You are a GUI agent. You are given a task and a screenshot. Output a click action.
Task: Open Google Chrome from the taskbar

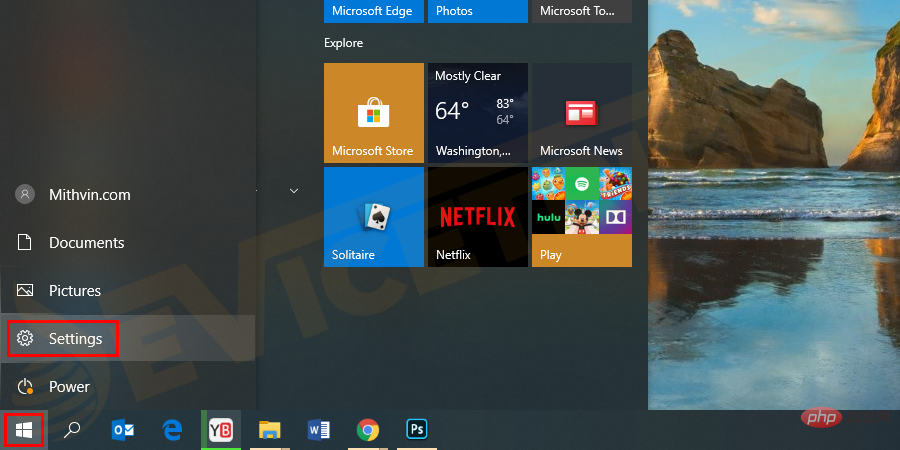point(368,430)
